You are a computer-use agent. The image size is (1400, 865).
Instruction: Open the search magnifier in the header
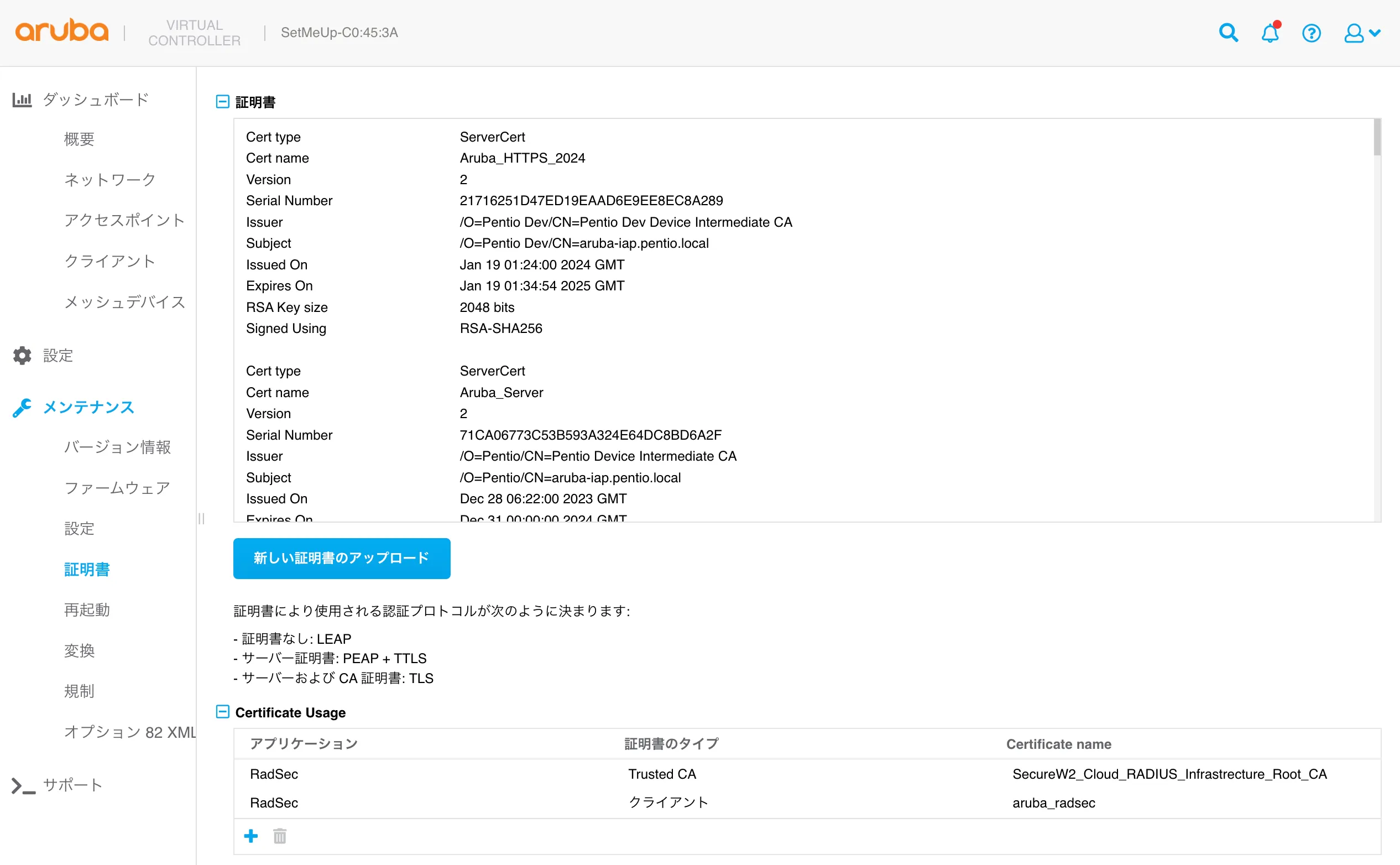tap(1228, 33)
